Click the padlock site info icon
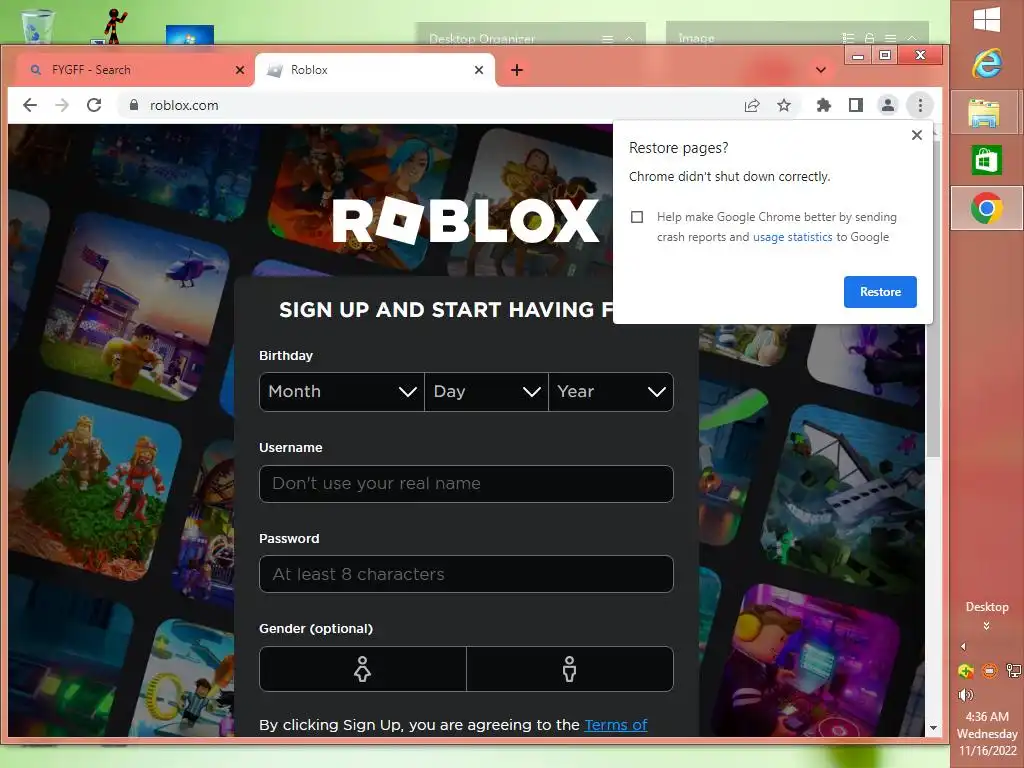This screenshot has width=1024, height=768. [134, 105]
